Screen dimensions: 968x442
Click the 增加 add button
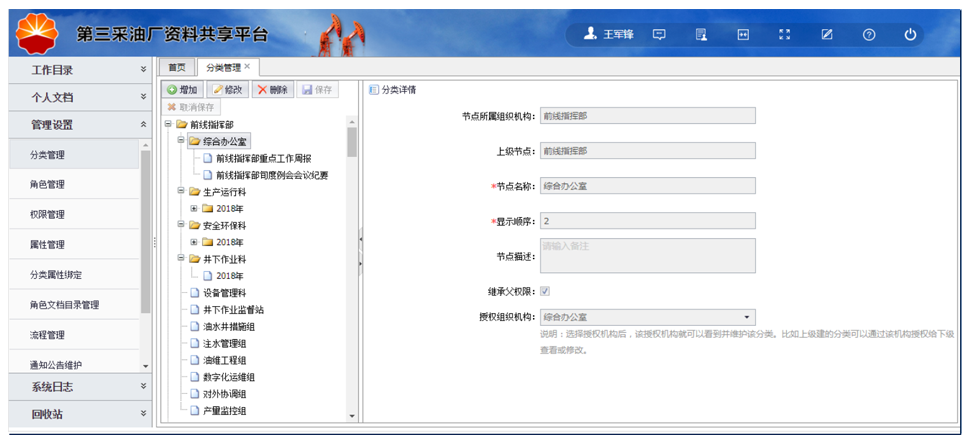point(182,90)
